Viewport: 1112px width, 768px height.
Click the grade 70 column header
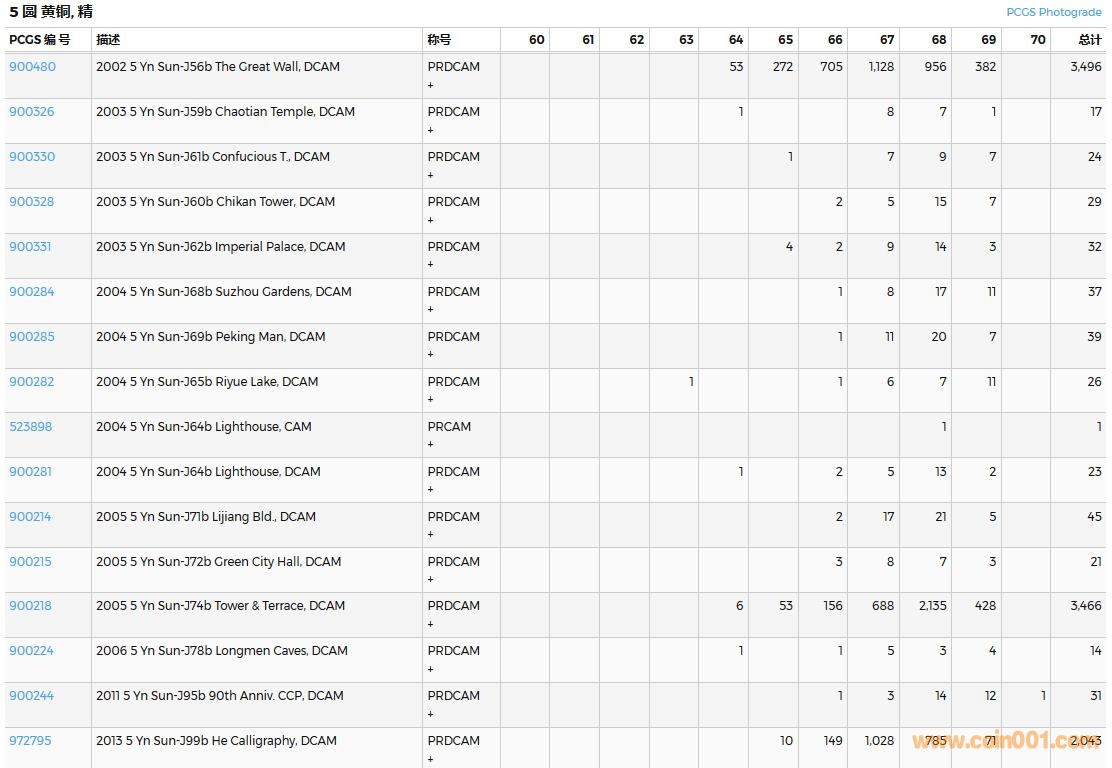click(1037, 40)
